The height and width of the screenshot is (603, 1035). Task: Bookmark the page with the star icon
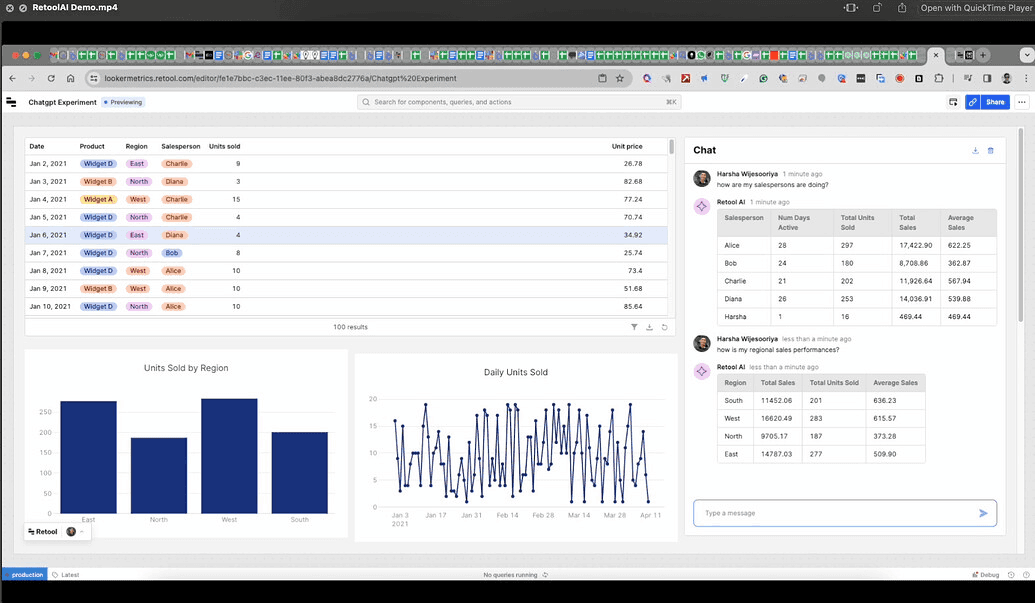[x=620, y=79]
